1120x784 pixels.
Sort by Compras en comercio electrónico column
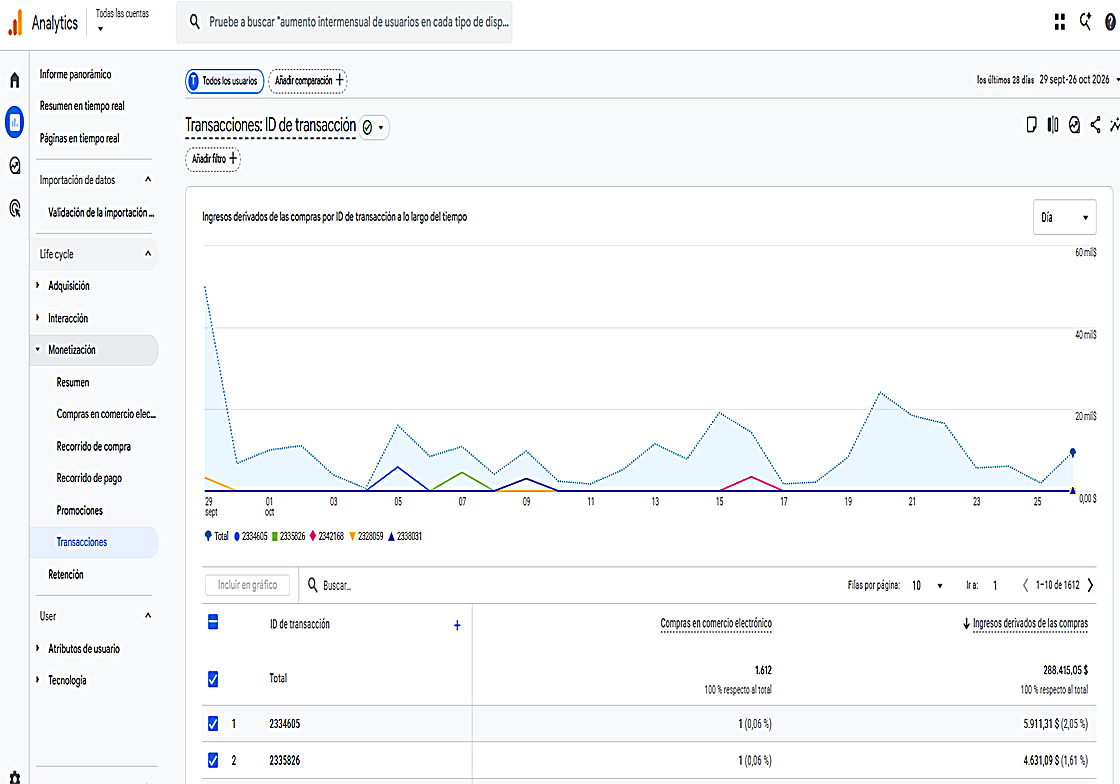click(716, 623)
